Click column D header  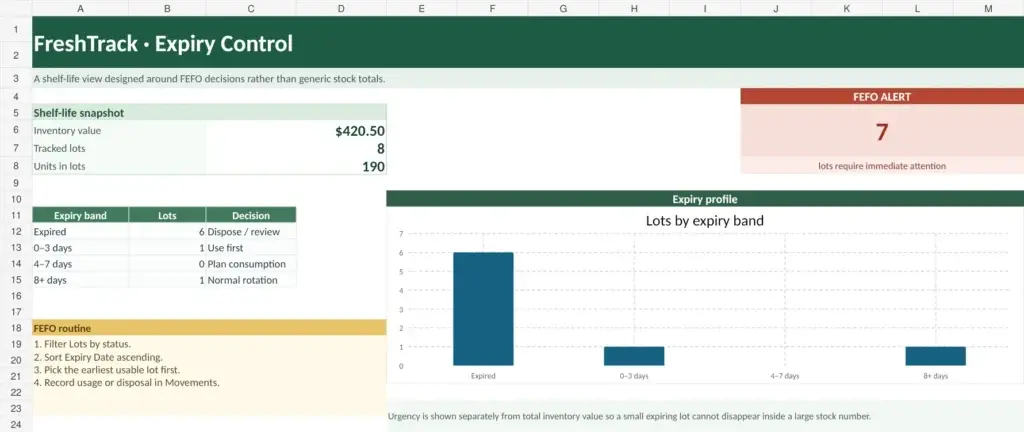click(x=341, y=8)
